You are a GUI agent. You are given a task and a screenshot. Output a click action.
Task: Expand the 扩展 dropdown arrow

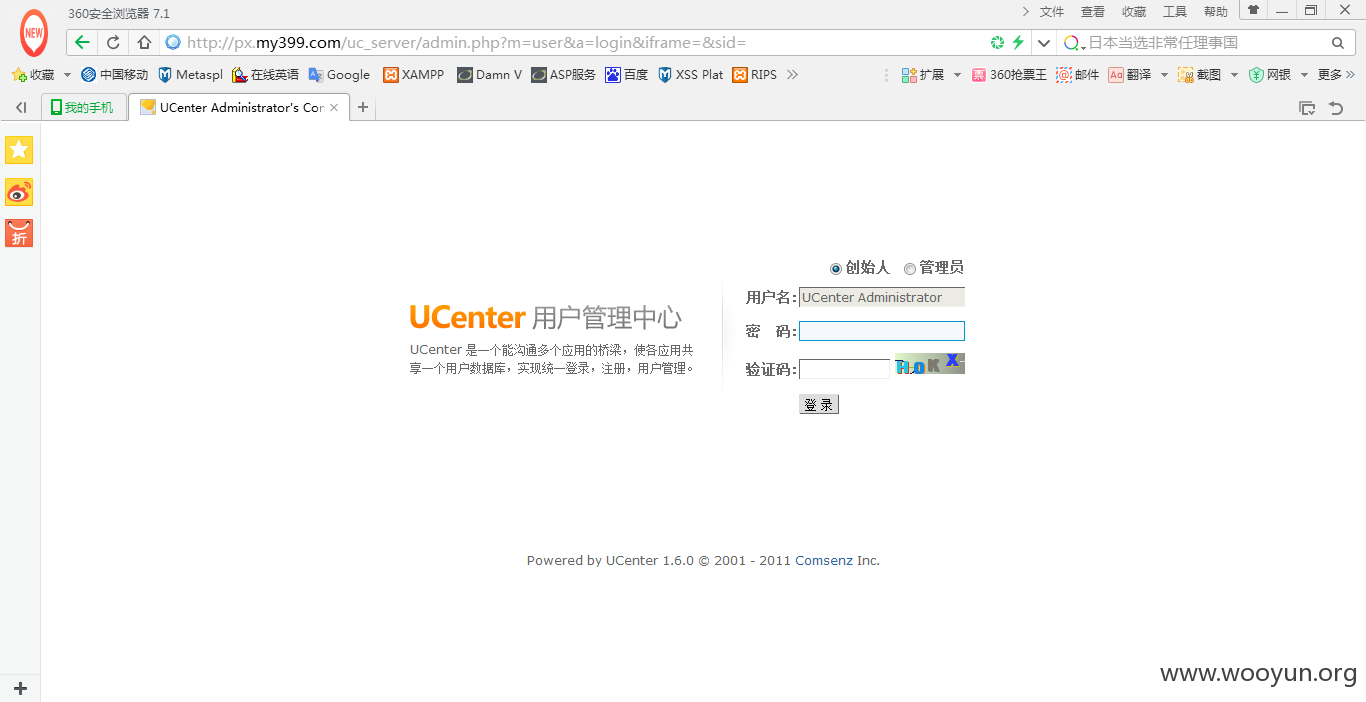tap(957, 75)
